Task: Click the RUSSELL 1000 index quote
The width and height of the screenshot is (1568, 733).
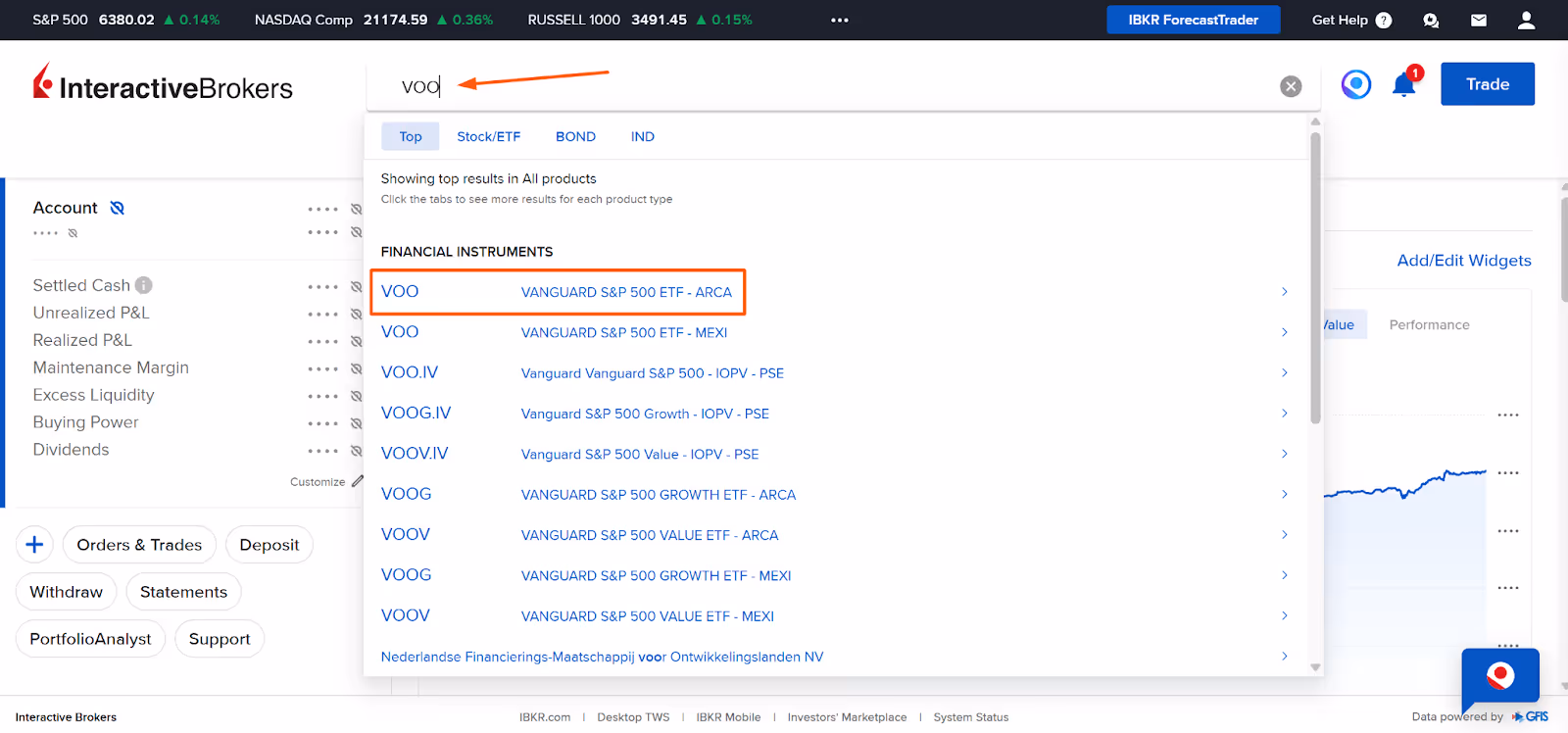Action: 640,20
